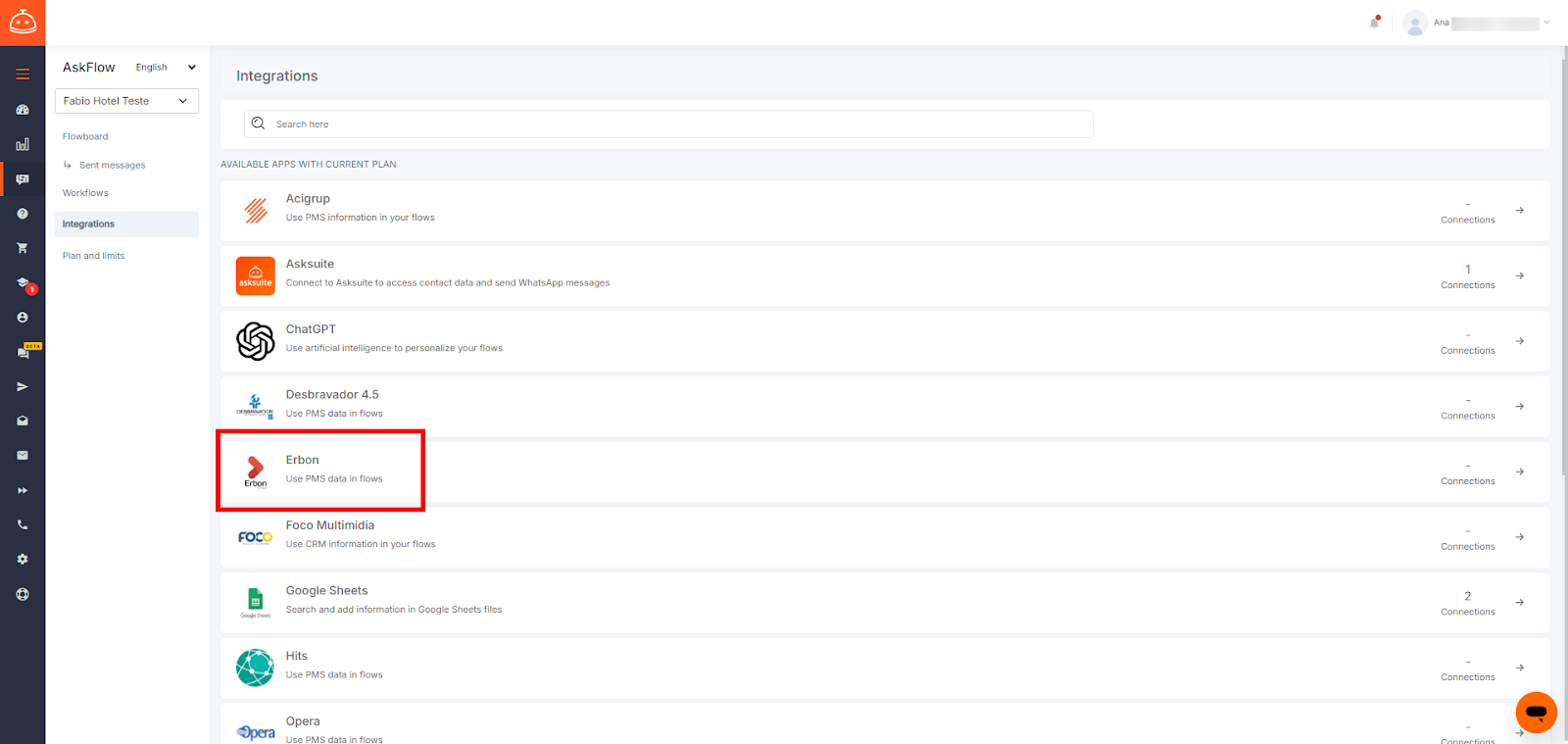Open the bar chart reports icon
Image resolution: width=1568 pixels, height=744 pixels.
click(23, 144)
